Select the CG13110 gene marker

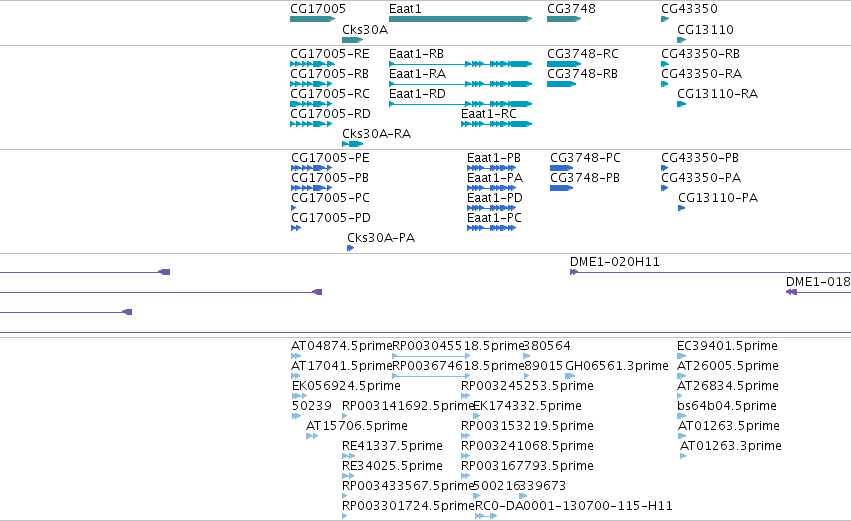pos(682,40)
